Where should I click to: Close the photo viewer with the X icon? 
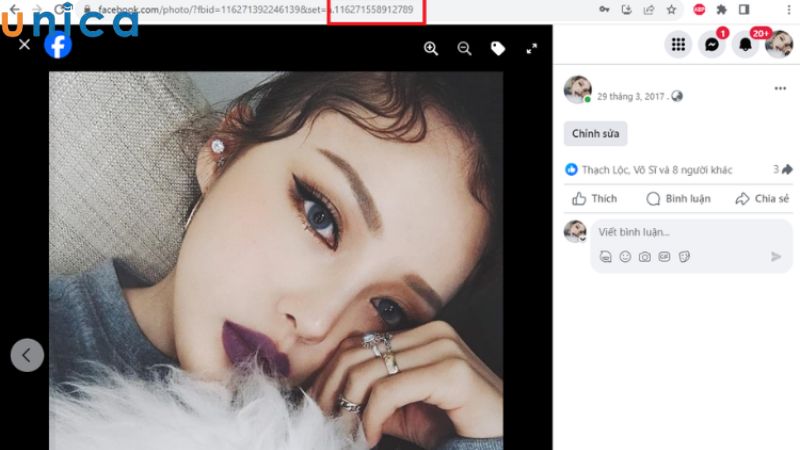pos(24,44)
